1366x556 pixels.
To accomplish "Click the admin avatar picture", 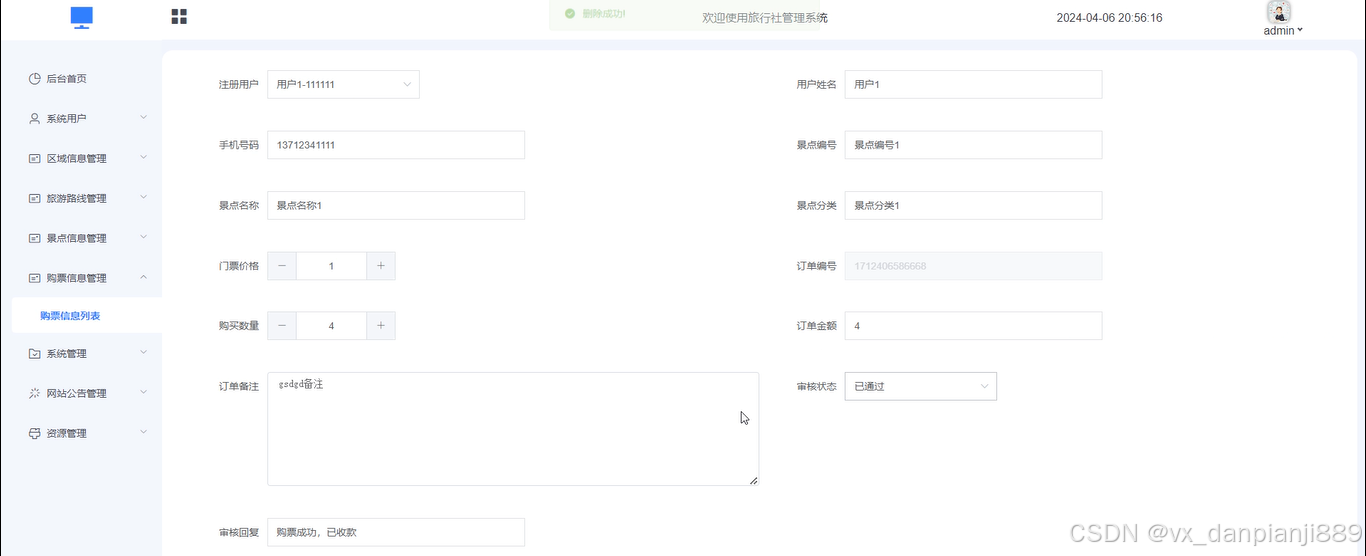I will [x=1279, y=12].
